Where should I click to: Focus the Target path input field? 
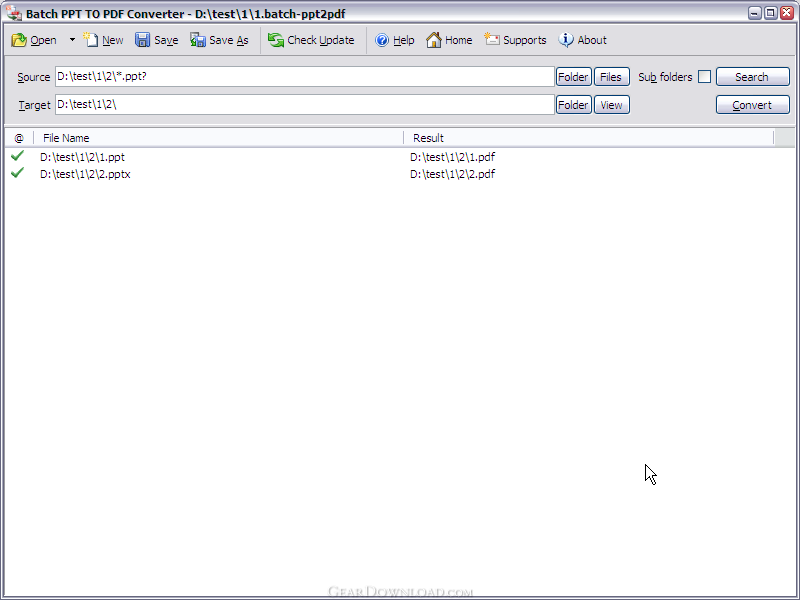pyautogui.click(x=305, y=105)
